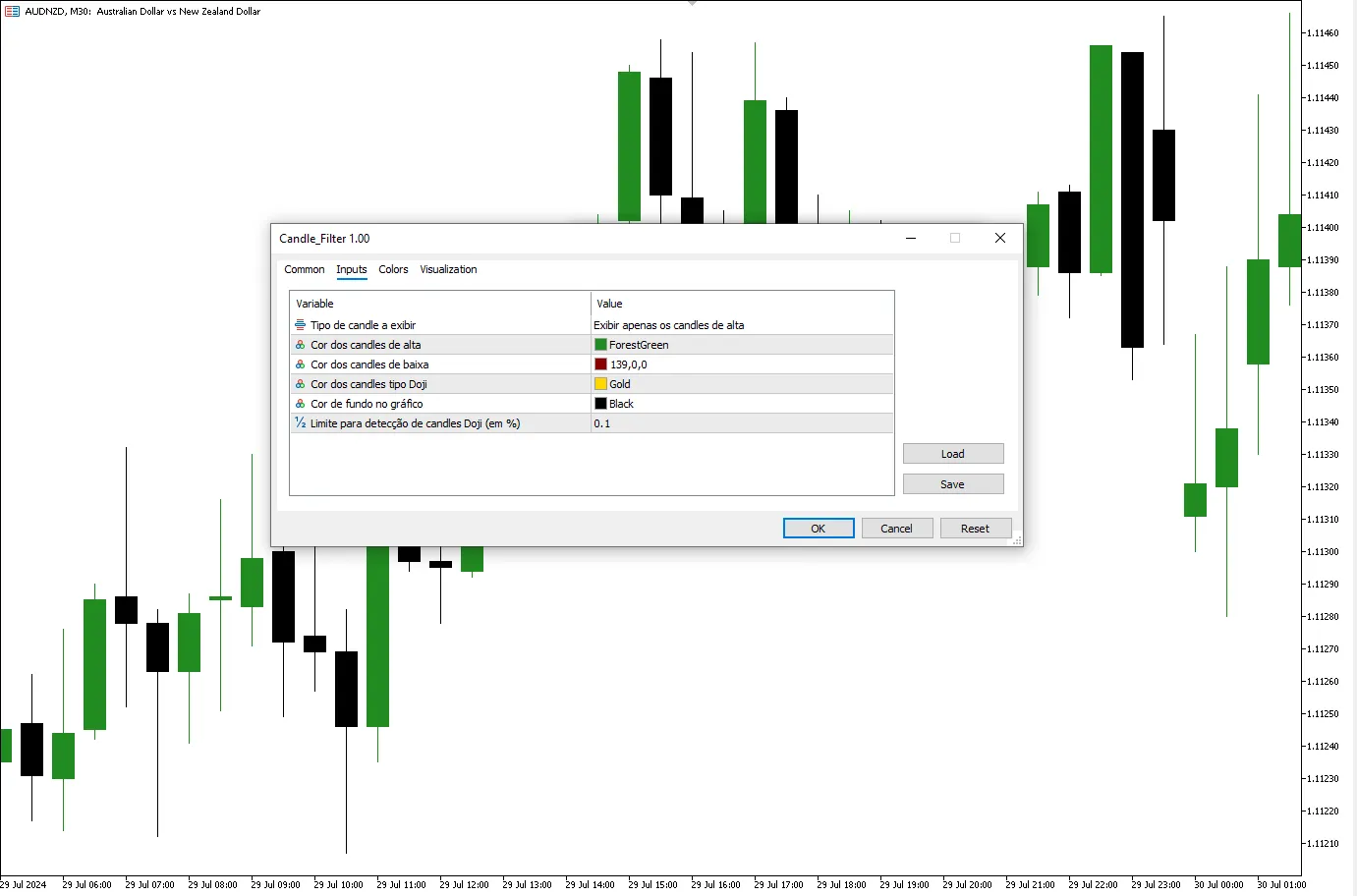
Task: Confirm the settings with OK
Action: (819, 529)
